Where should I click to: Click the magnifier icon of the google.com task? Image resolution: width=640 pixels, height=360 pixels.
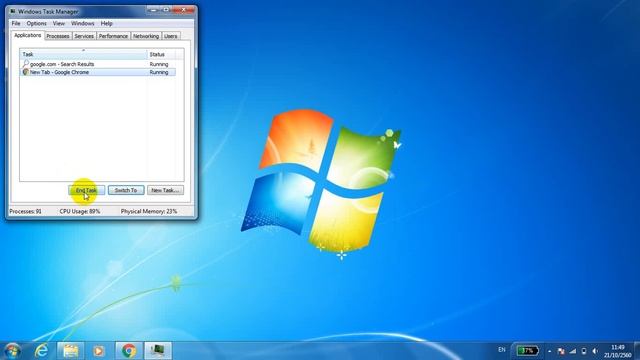pos(25,64)
